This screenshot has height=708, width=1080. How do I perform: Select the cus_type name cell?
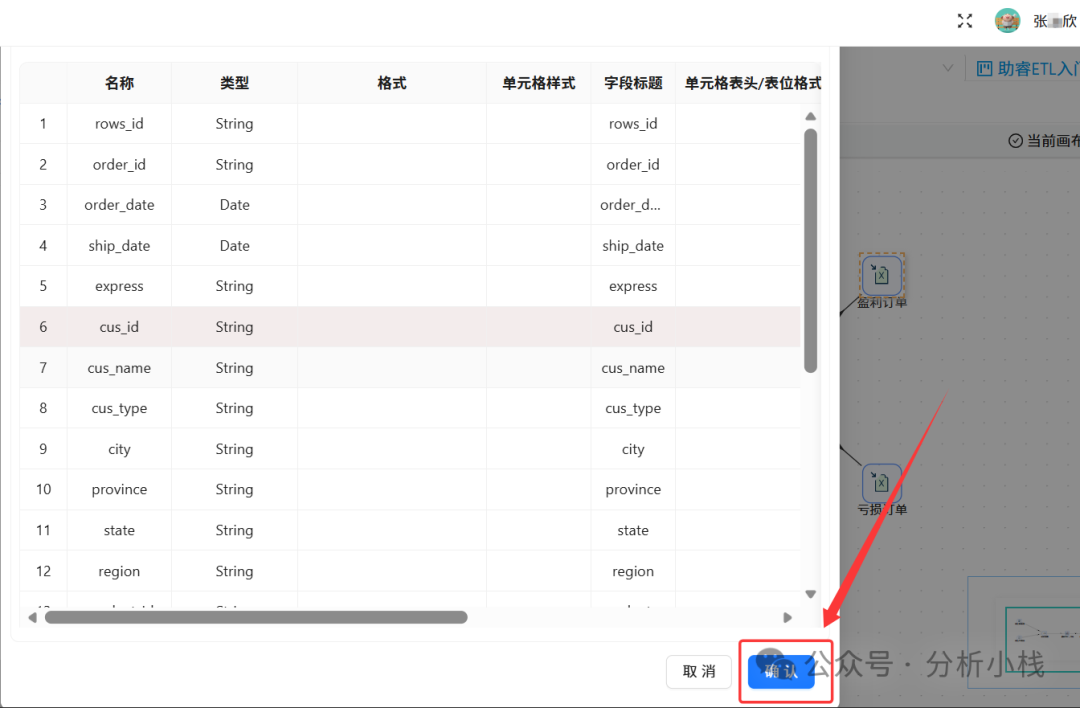click(119, 408)
